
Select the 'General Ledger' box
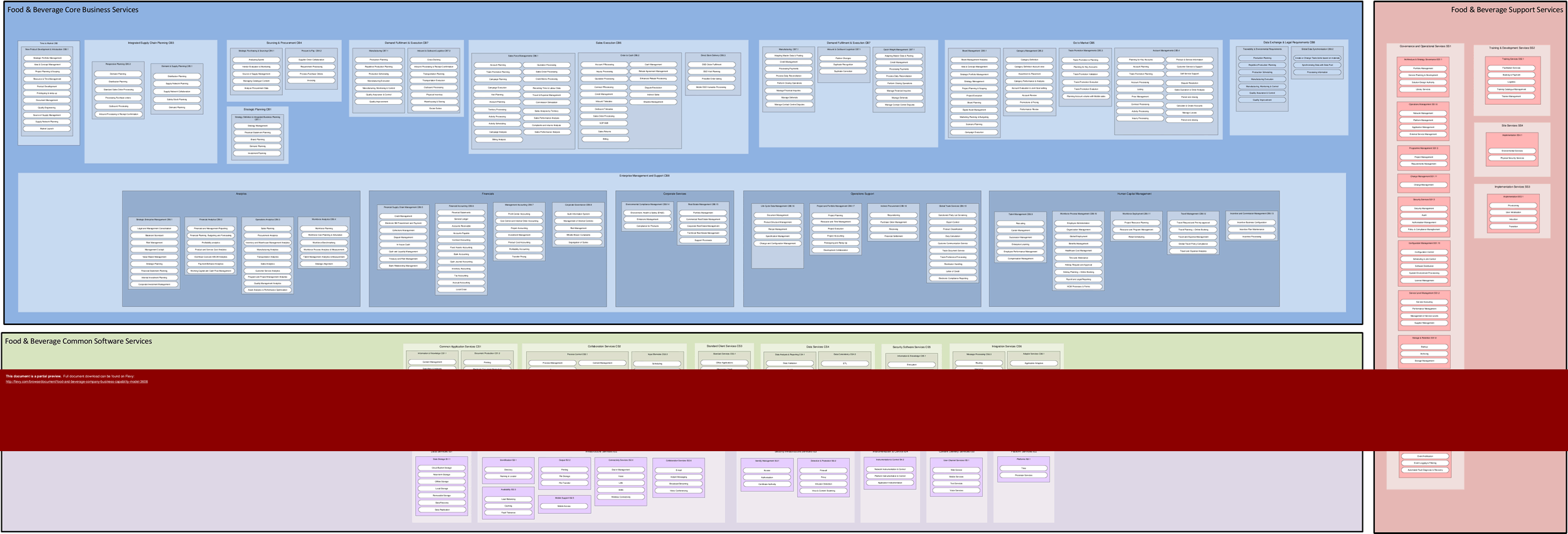(x=461, y=219)
